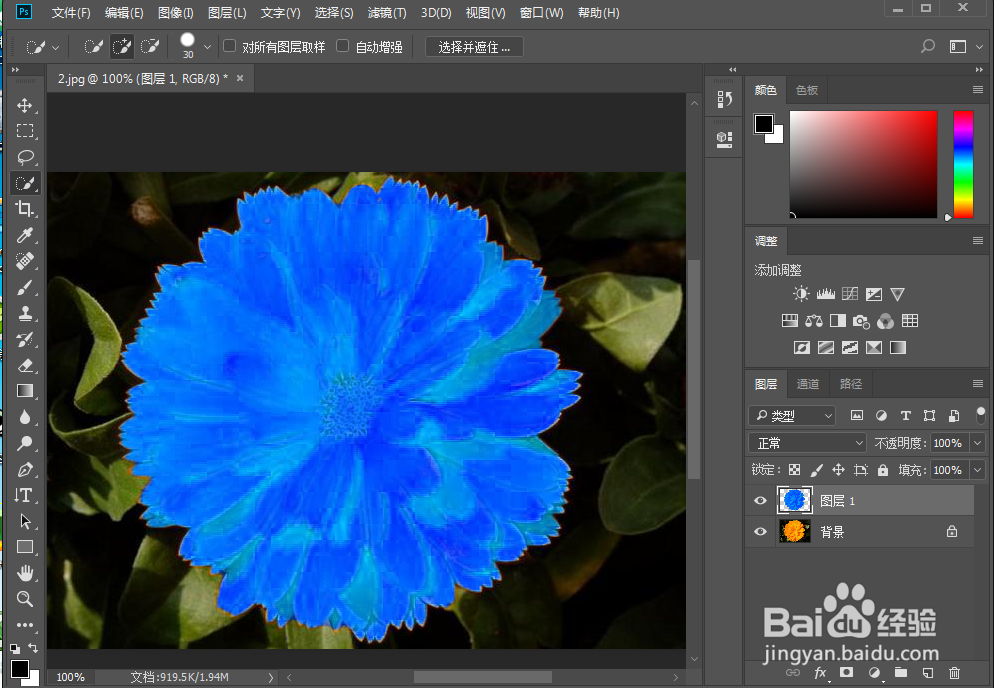This screenshot has width=994, height=688.
Task: Open layer style fx menu
Action: 820,673
